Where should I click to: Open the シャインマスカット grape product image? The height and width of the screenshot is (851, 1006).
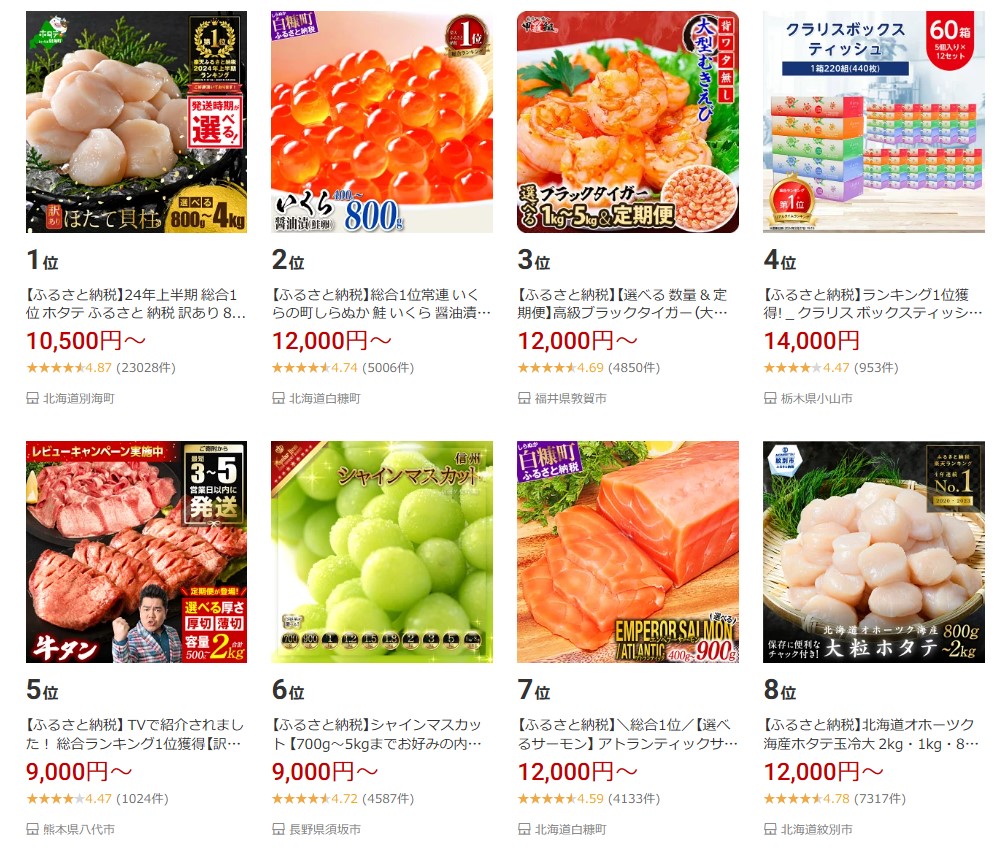pyautogui.click(x=382, y=552)
